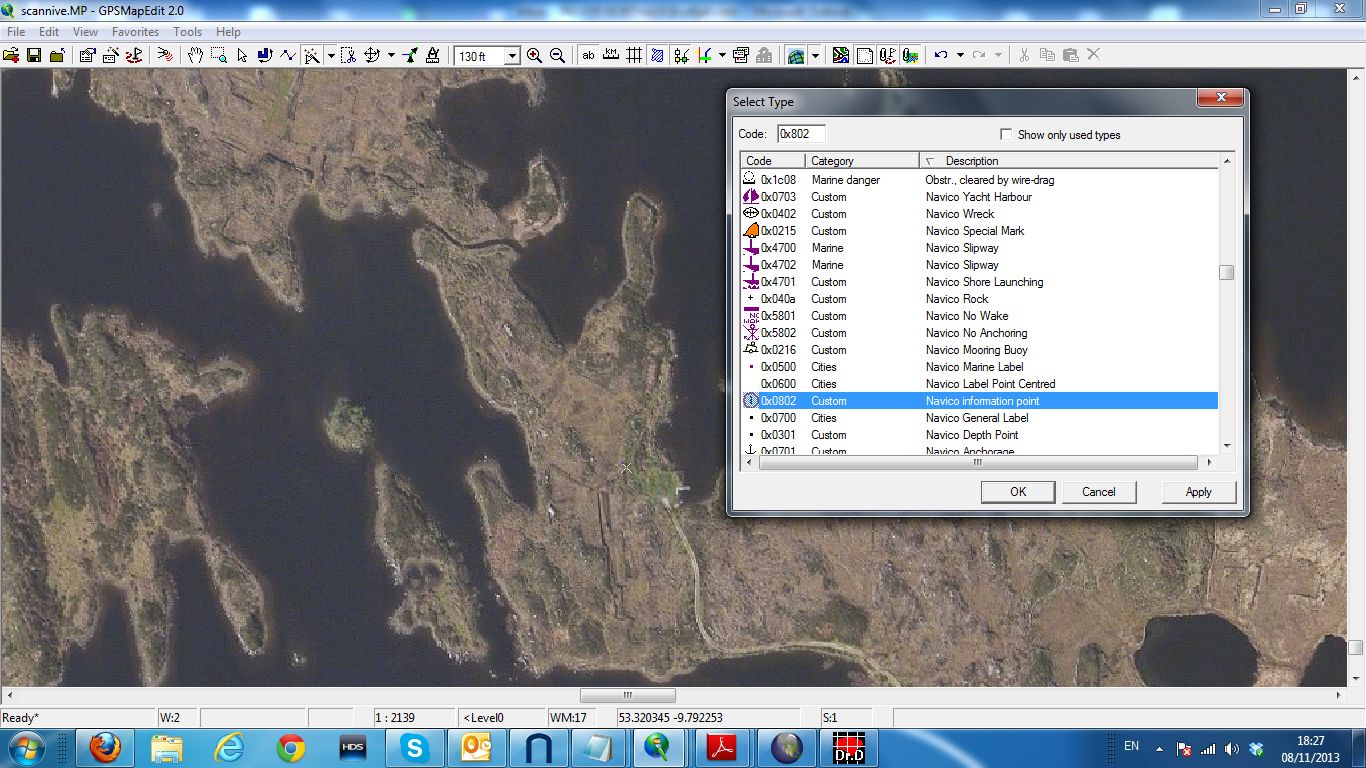Click the Code column header

(773, 161)
